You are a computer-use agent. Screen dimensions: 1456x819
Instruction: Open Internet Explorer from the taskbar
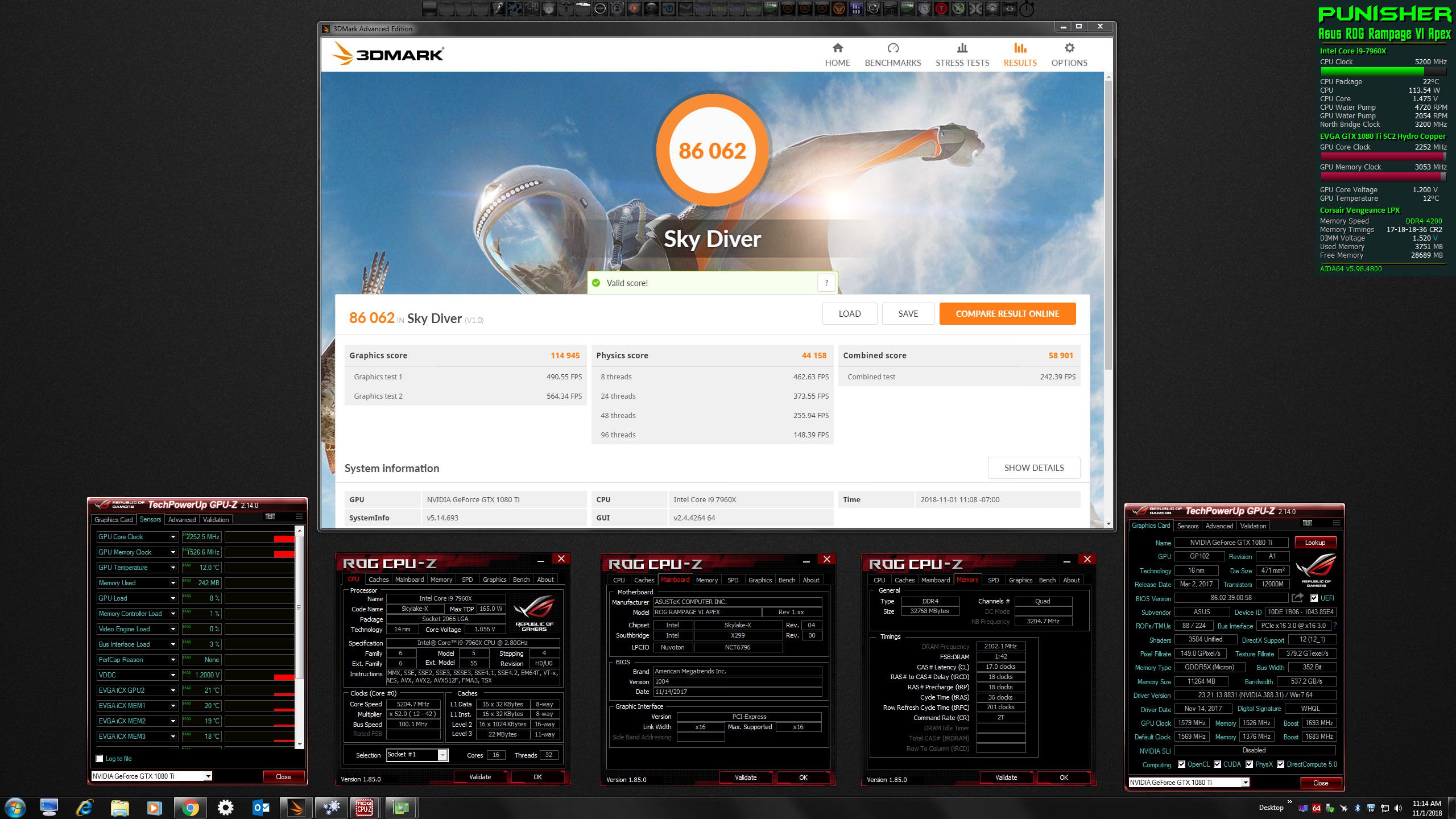85,808
